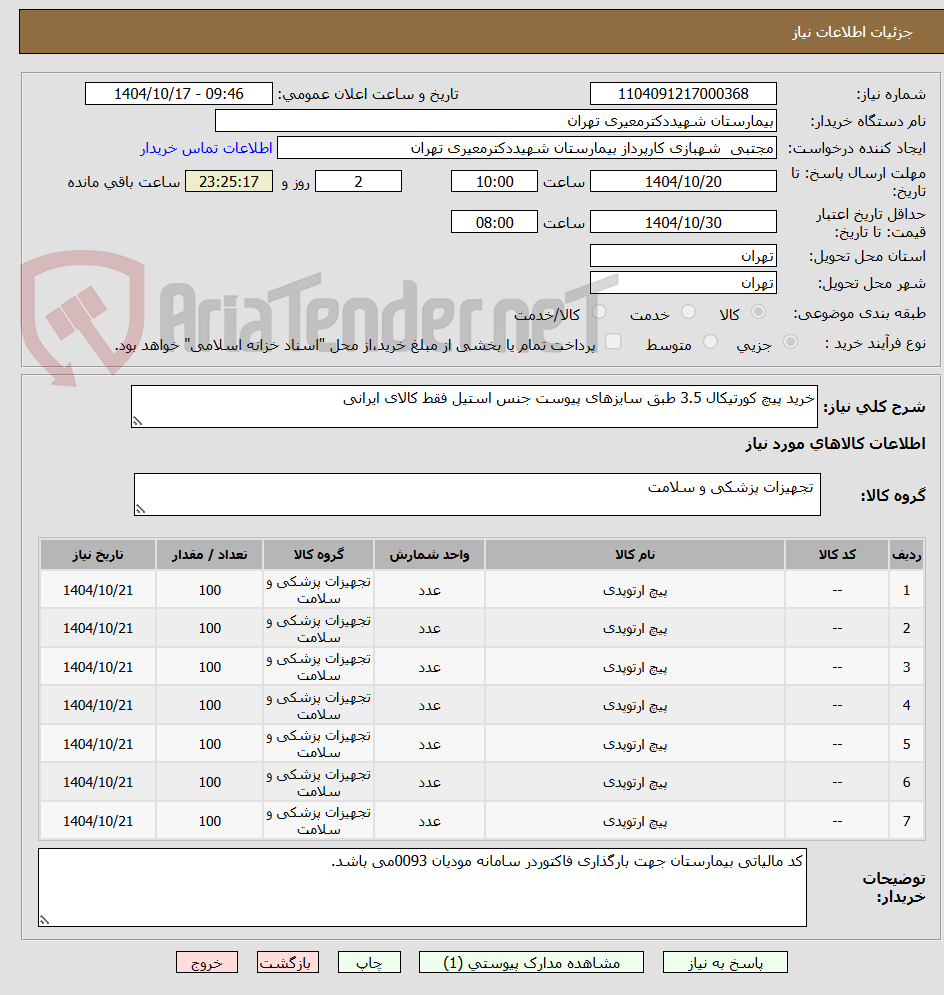This screenshot has height=995, width=944.
Task: Click date 1404/10/21 in row 6
Action: (98, 782)
